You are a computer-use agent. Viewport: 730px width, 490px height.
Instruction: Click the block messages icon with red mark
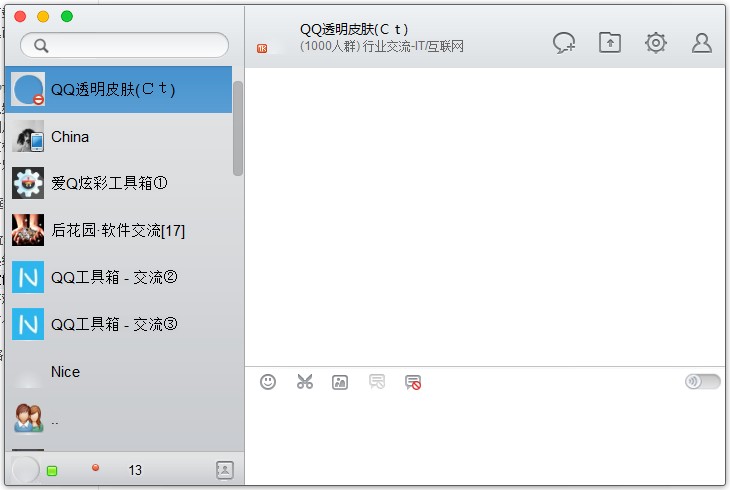coord(413,382)
